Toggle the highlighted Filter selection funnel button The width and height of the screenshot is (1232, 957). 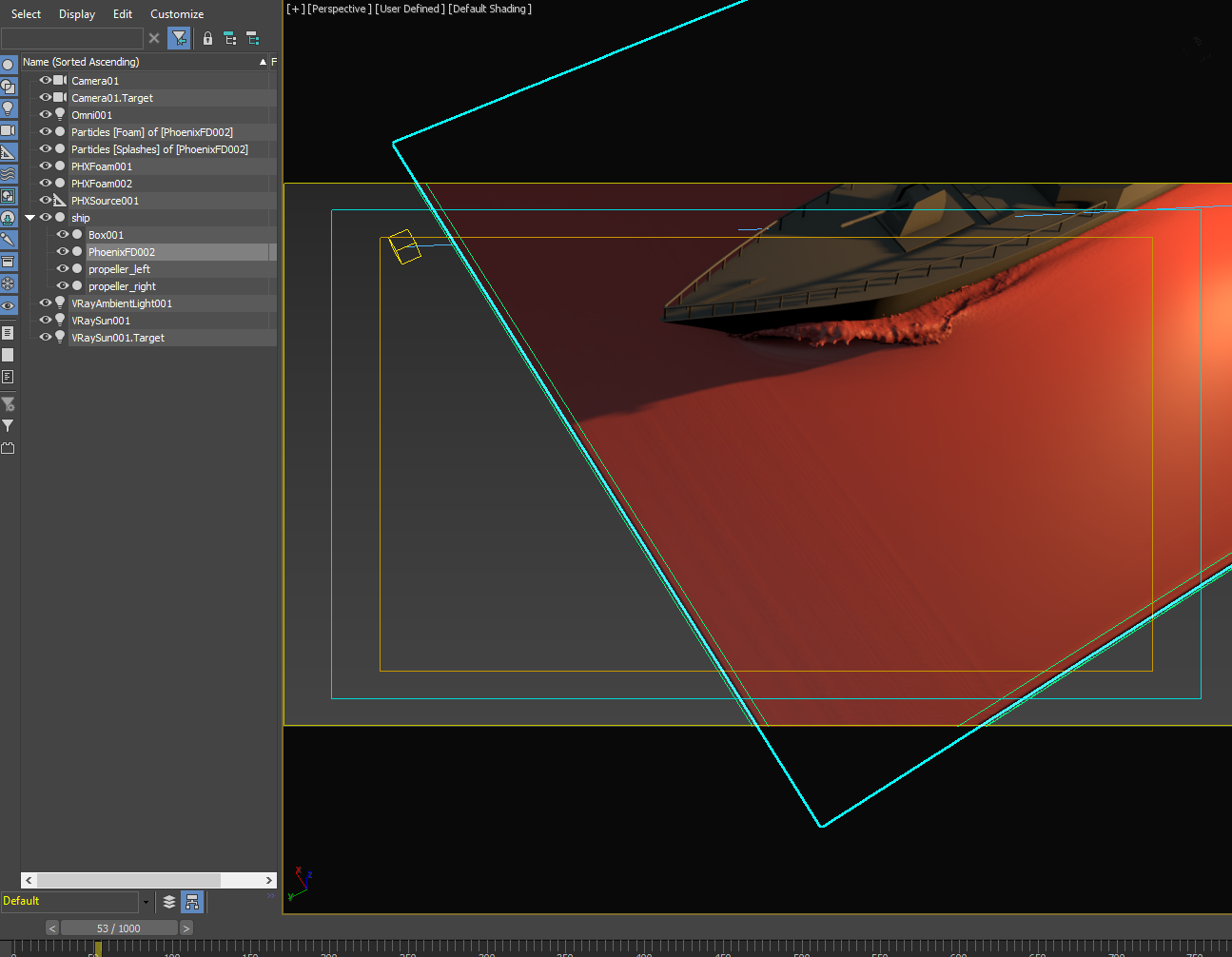(179, 38)
